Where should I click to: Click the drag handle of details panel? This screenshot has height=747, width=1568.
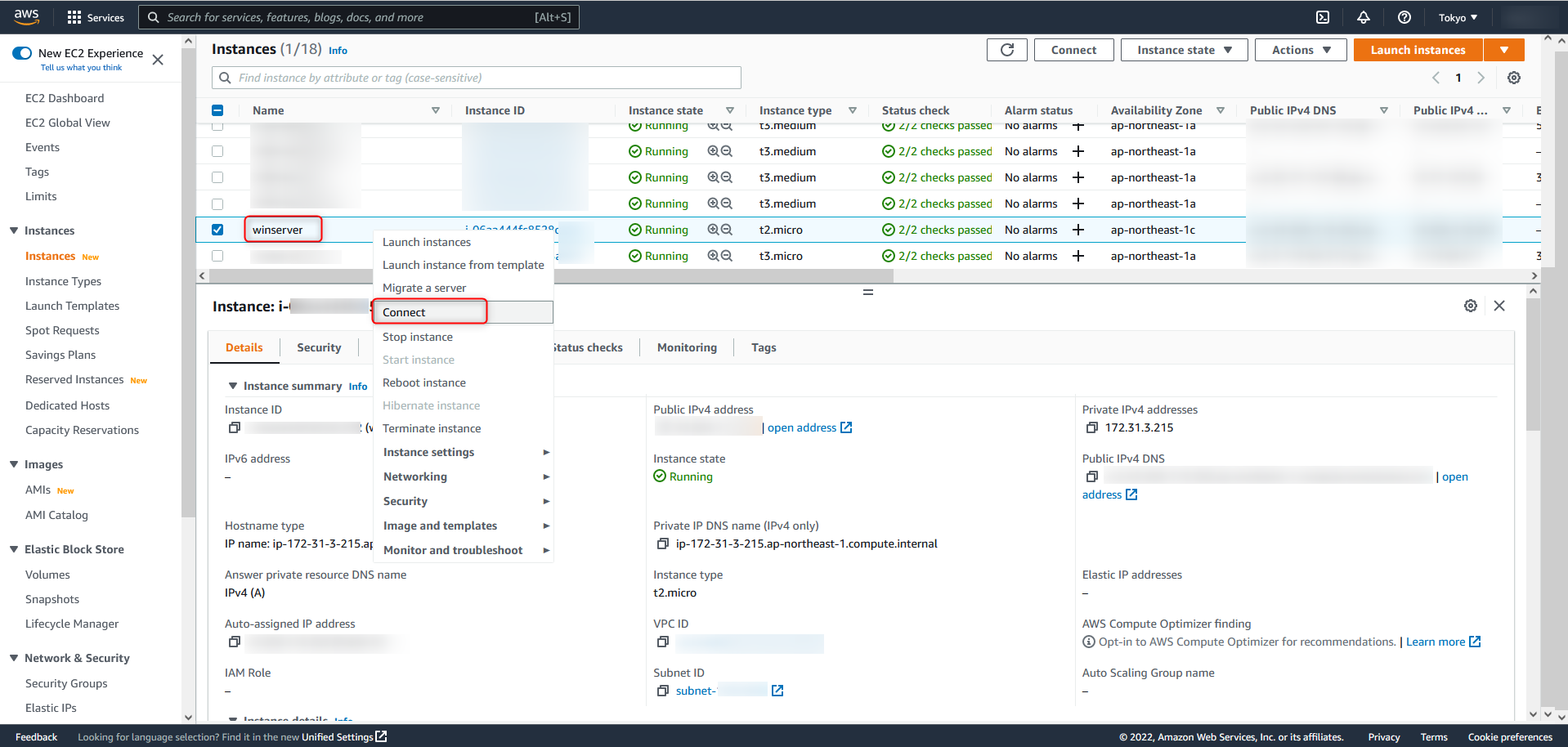(x=868, y=292)
